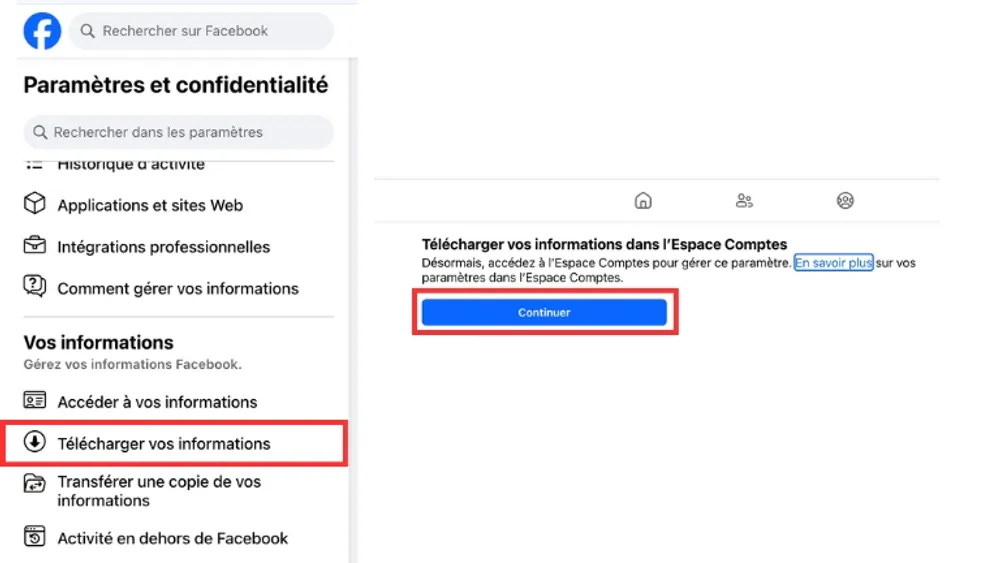The height and width of the screenshot is (563, 1000).
Task: Open Applications et sites Web settings
Action: (x=150, y=205)
